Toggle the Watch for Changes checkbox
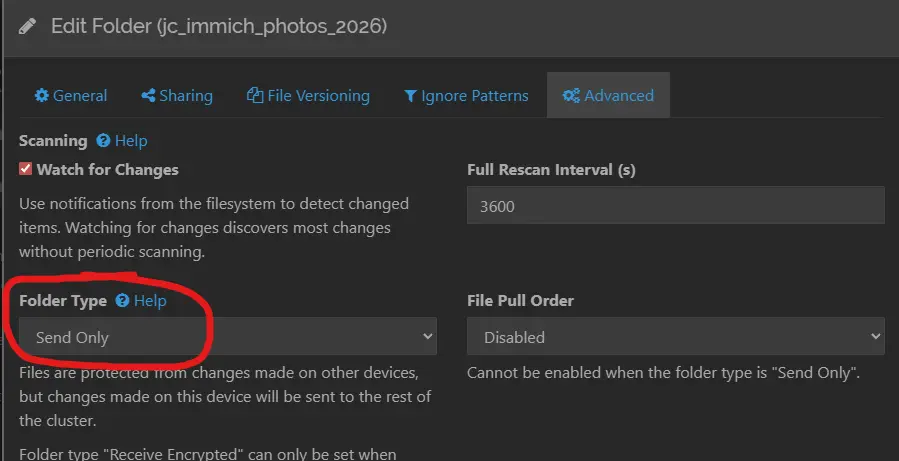899x461 pixels. pos(26,170)
